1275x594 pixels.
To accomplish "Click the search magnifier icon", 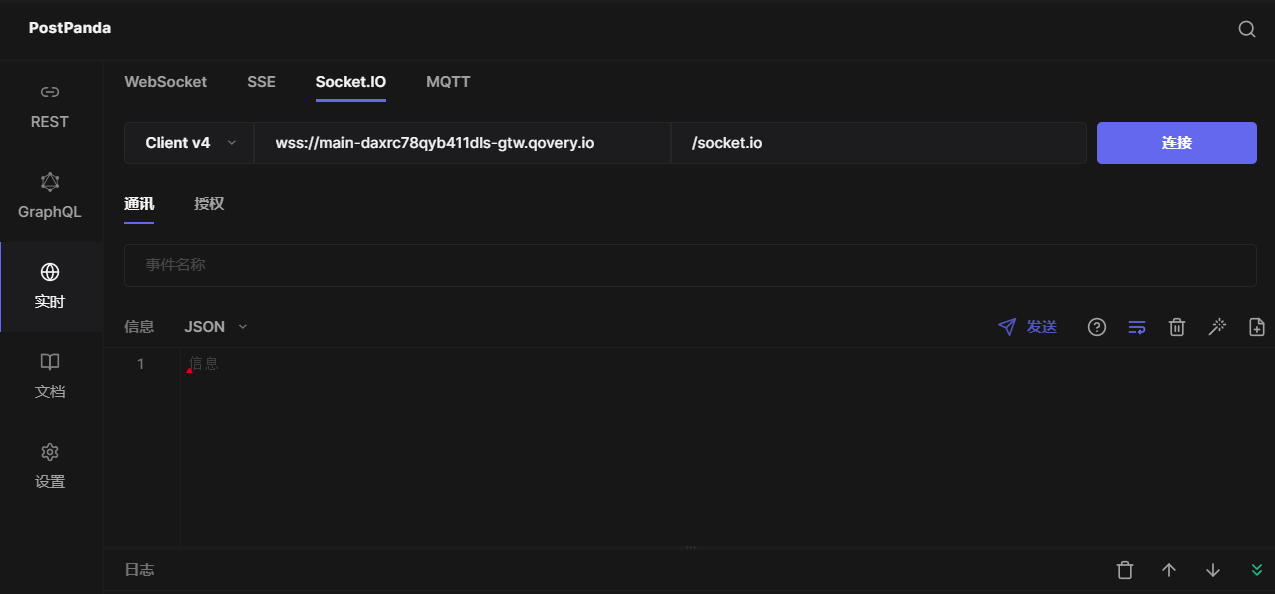I will pyautogui.click(x=1246, y=29).
